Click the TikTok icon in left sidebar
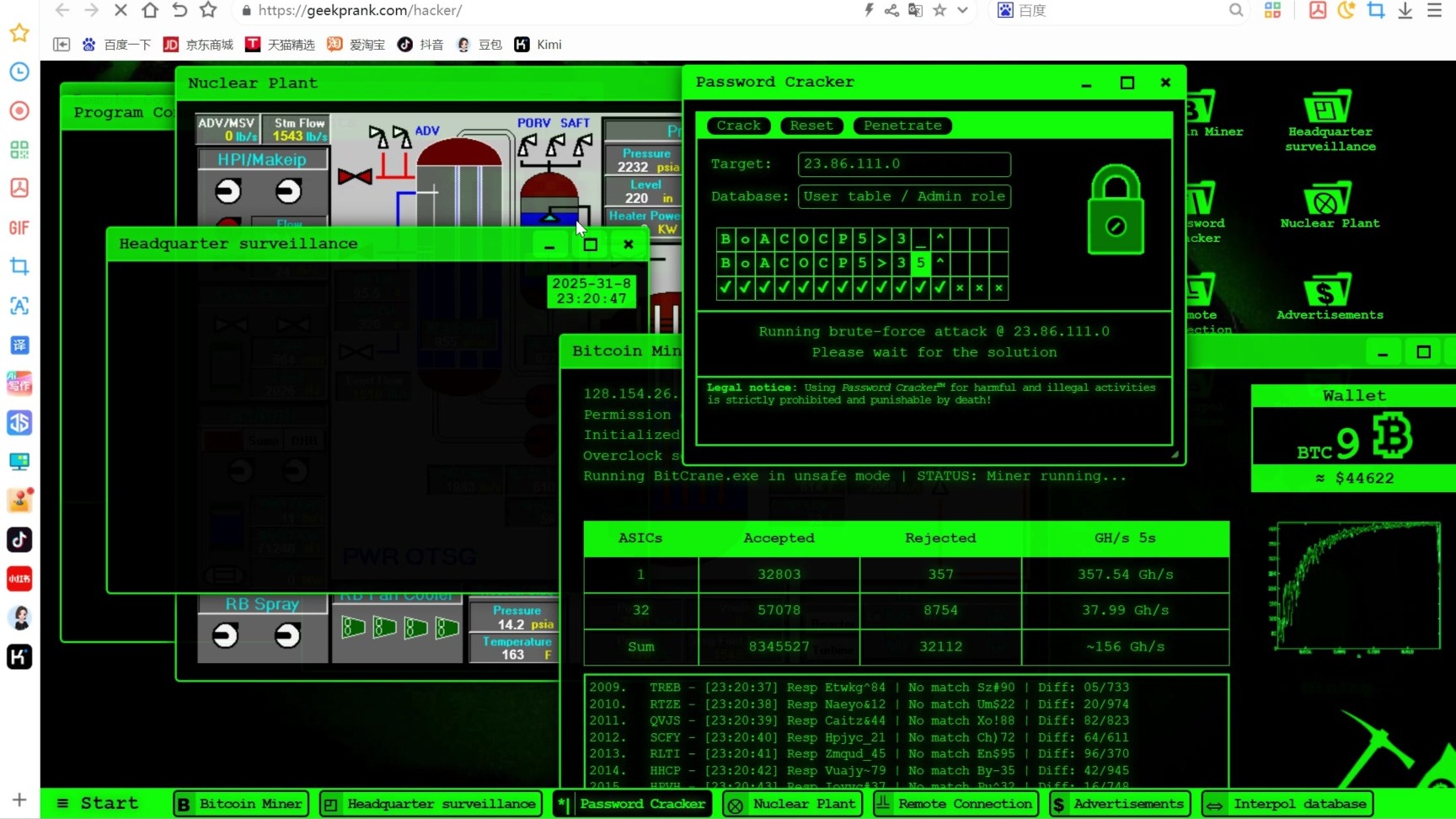 (19, 539)
